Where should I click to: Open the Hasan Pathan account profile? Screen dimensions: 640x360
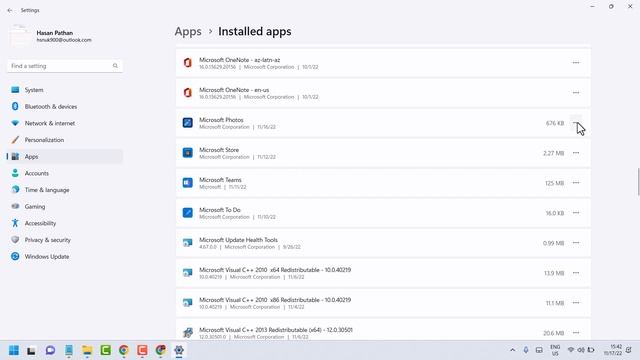[51, 36]
